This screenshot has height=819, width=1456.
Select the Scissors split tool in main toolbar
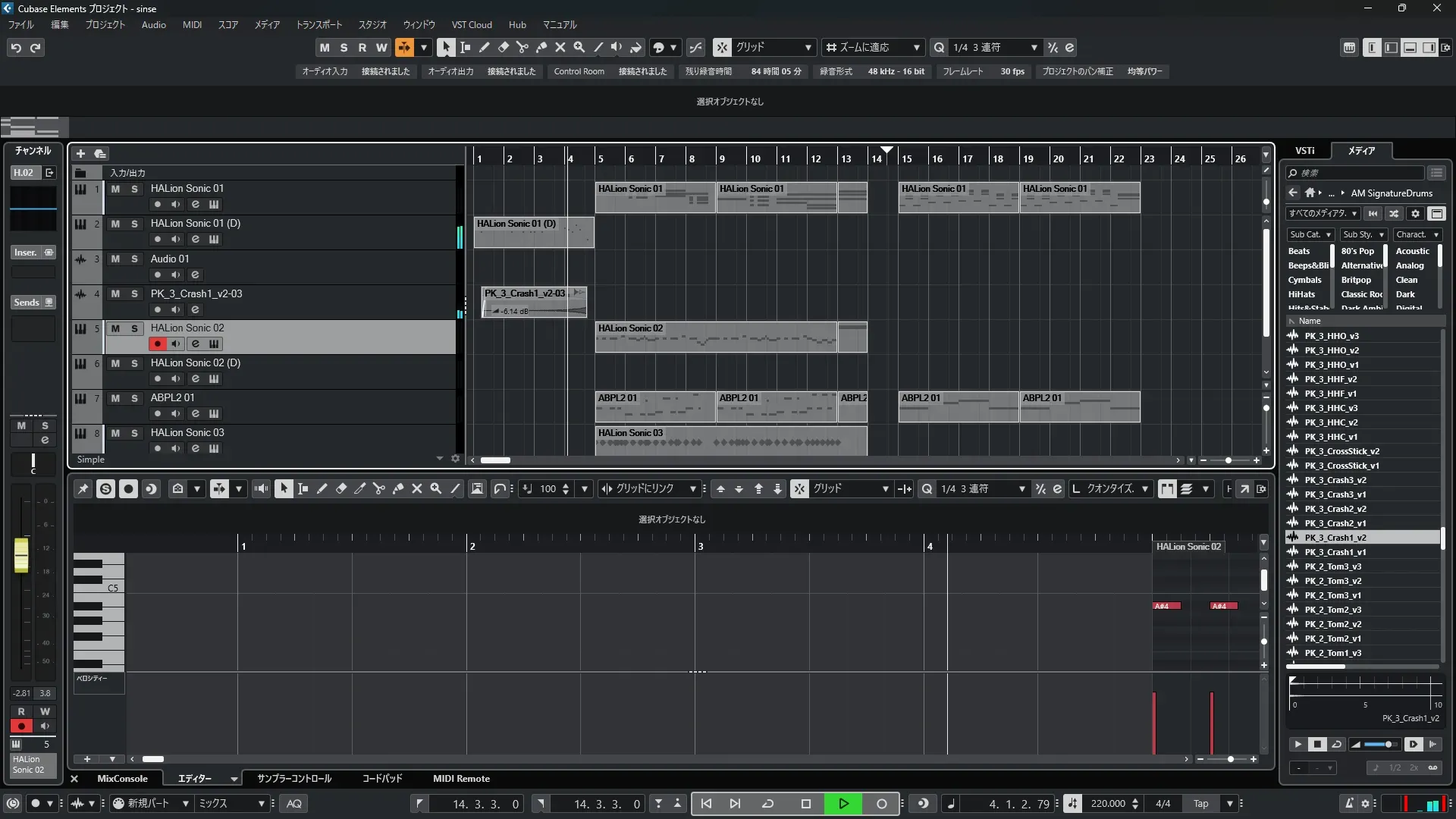coord(522,47)
